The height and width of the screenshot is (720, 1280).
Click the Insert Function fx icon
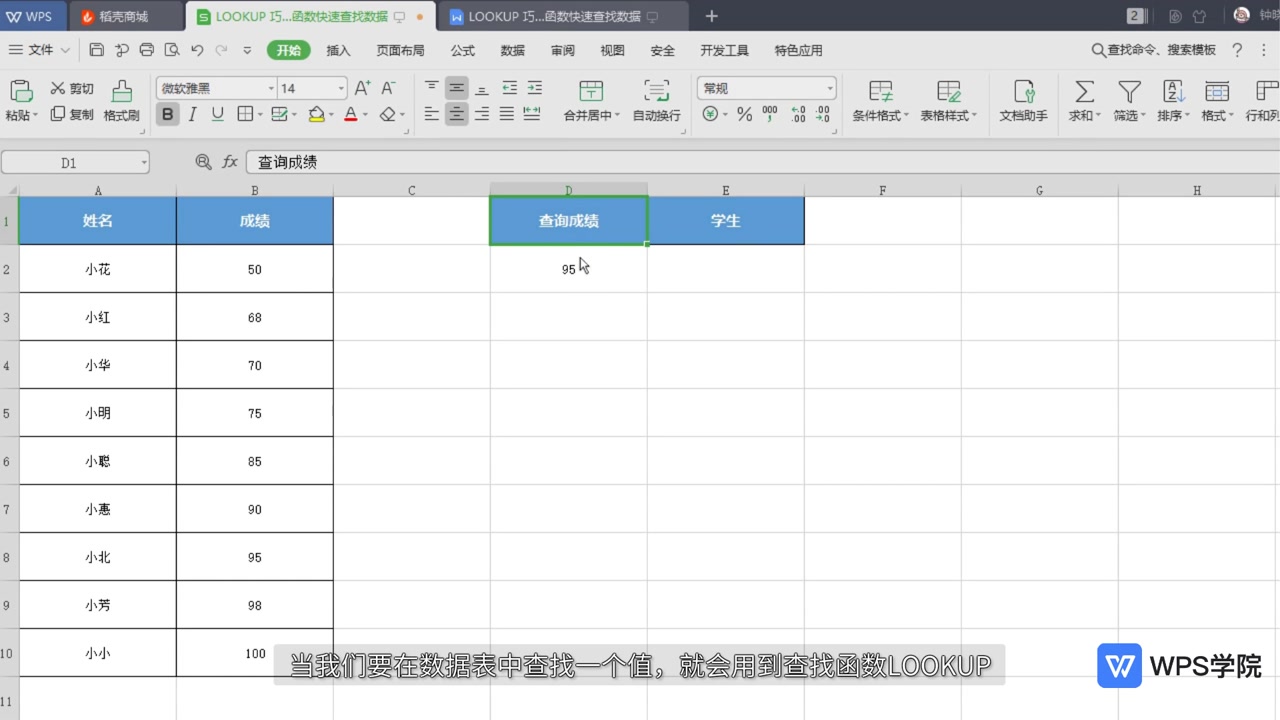230,162
